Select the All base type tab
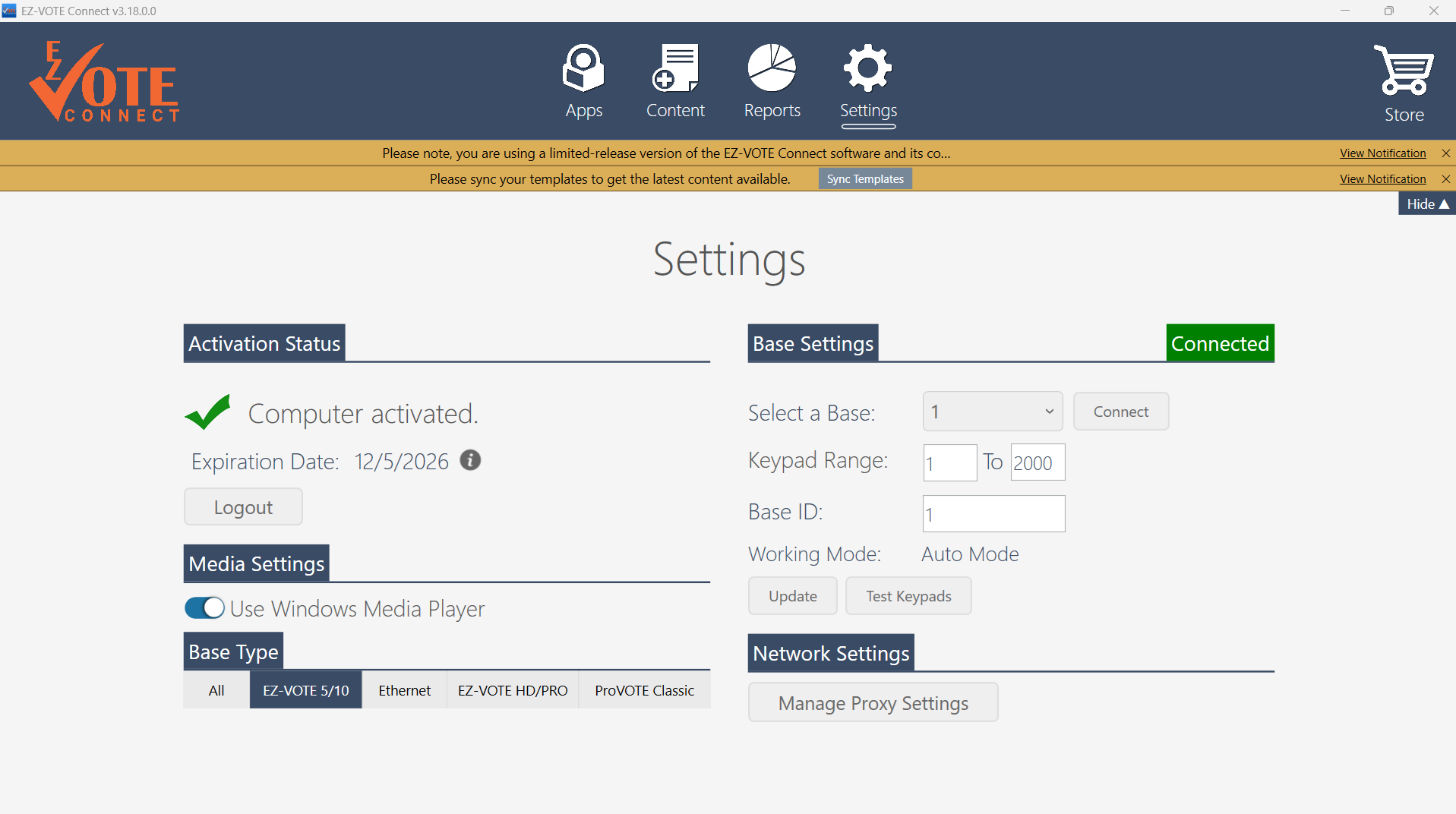Screen dimensions: 1456x814 (216, 690)
